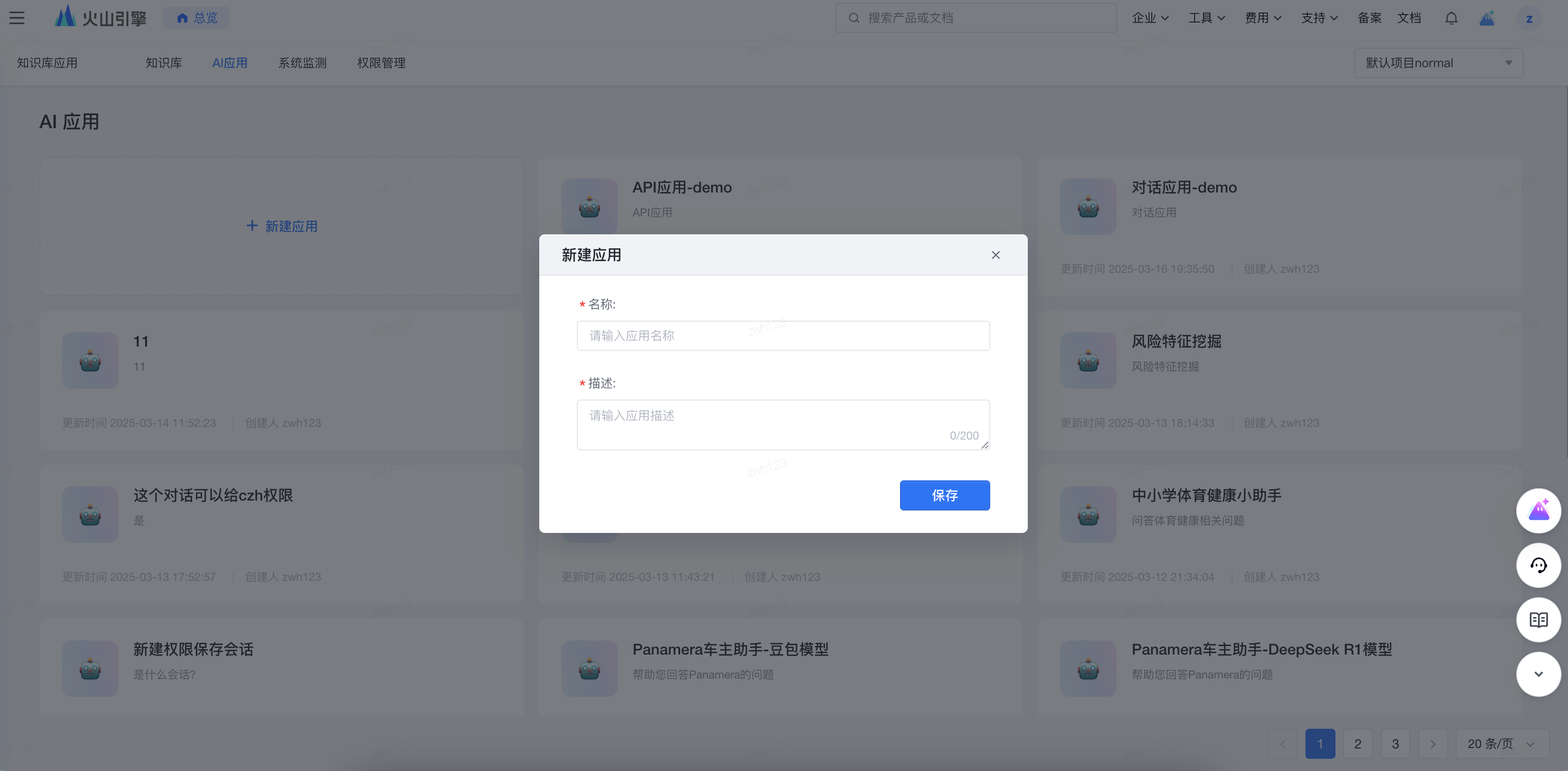Open the 这个对话可以给czh权限 app title
Image resolution: width=1568 pixels, height=771 pixels.
click(213, 495)
